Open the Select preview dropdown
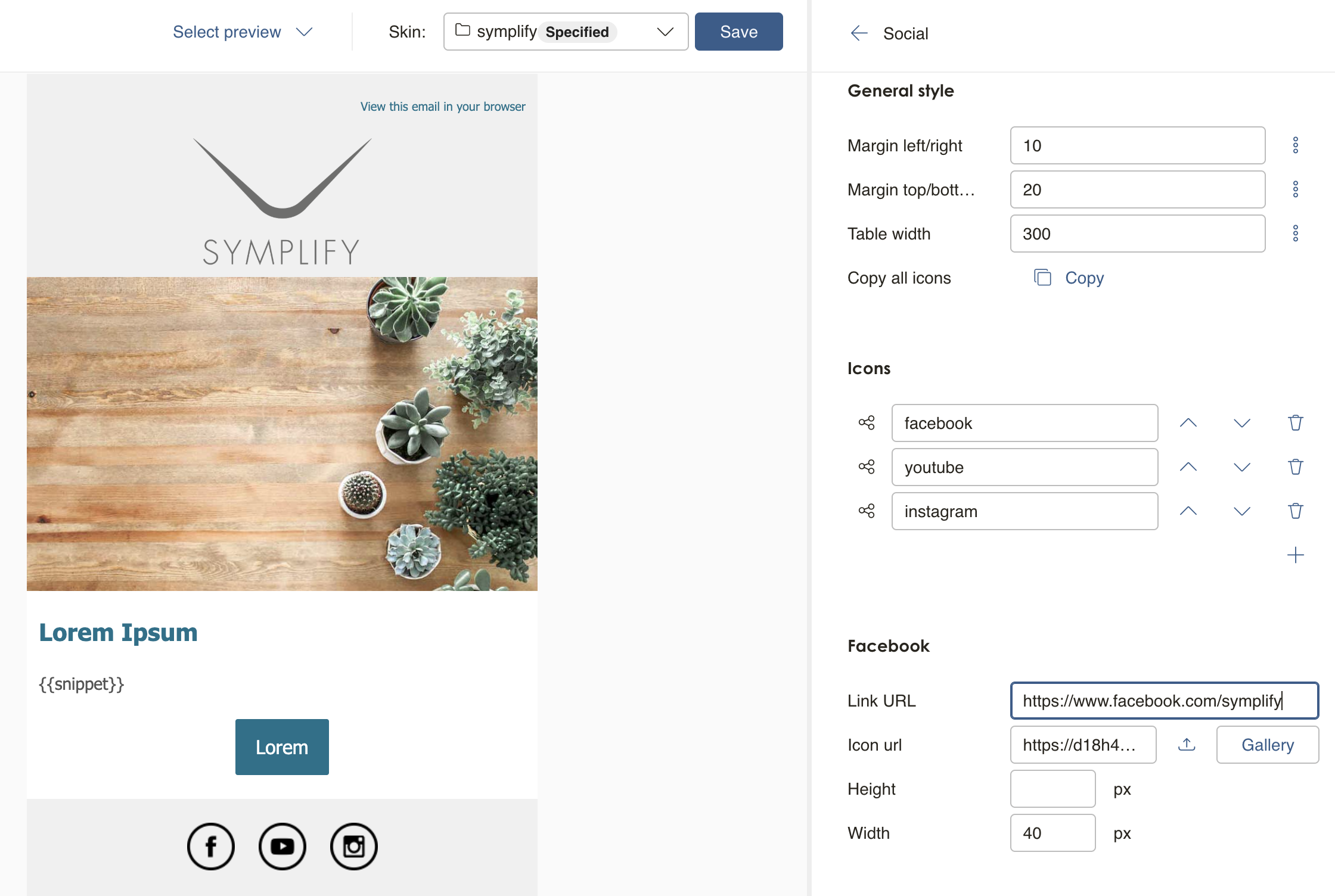The height and width of the screenshot is (896, 1335). (x=242, y=32)
